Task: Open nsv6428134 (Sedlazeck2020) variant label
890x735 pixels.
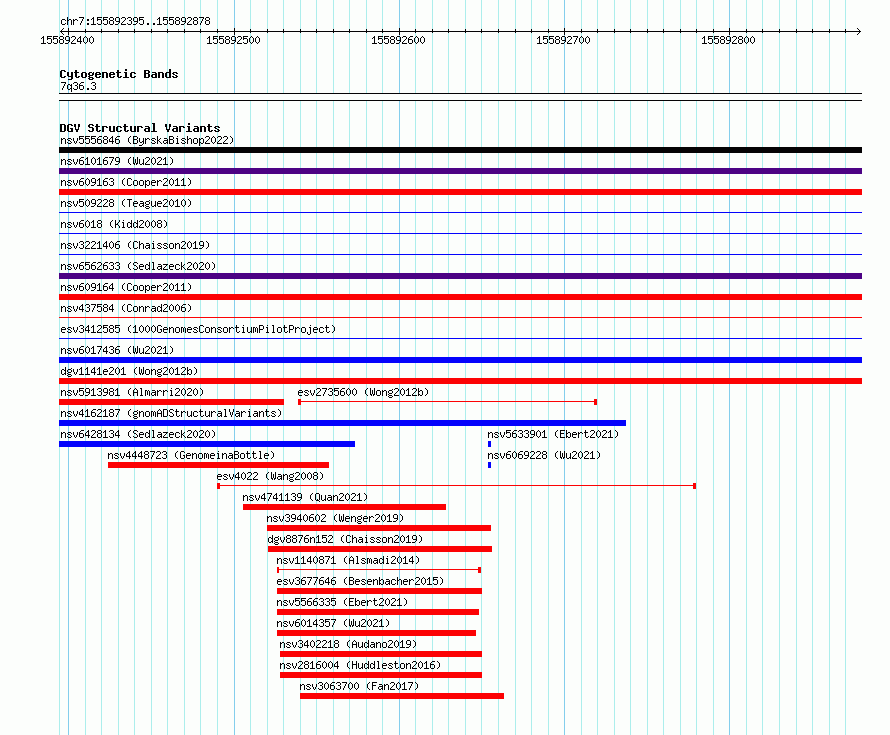Action: pyautogui.click(x=138, y=434)
